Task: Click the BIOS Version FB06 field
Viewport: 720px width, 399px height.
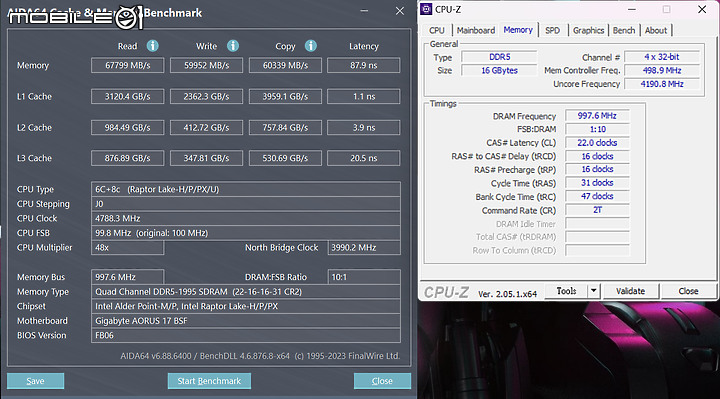Action: (246, 335)
